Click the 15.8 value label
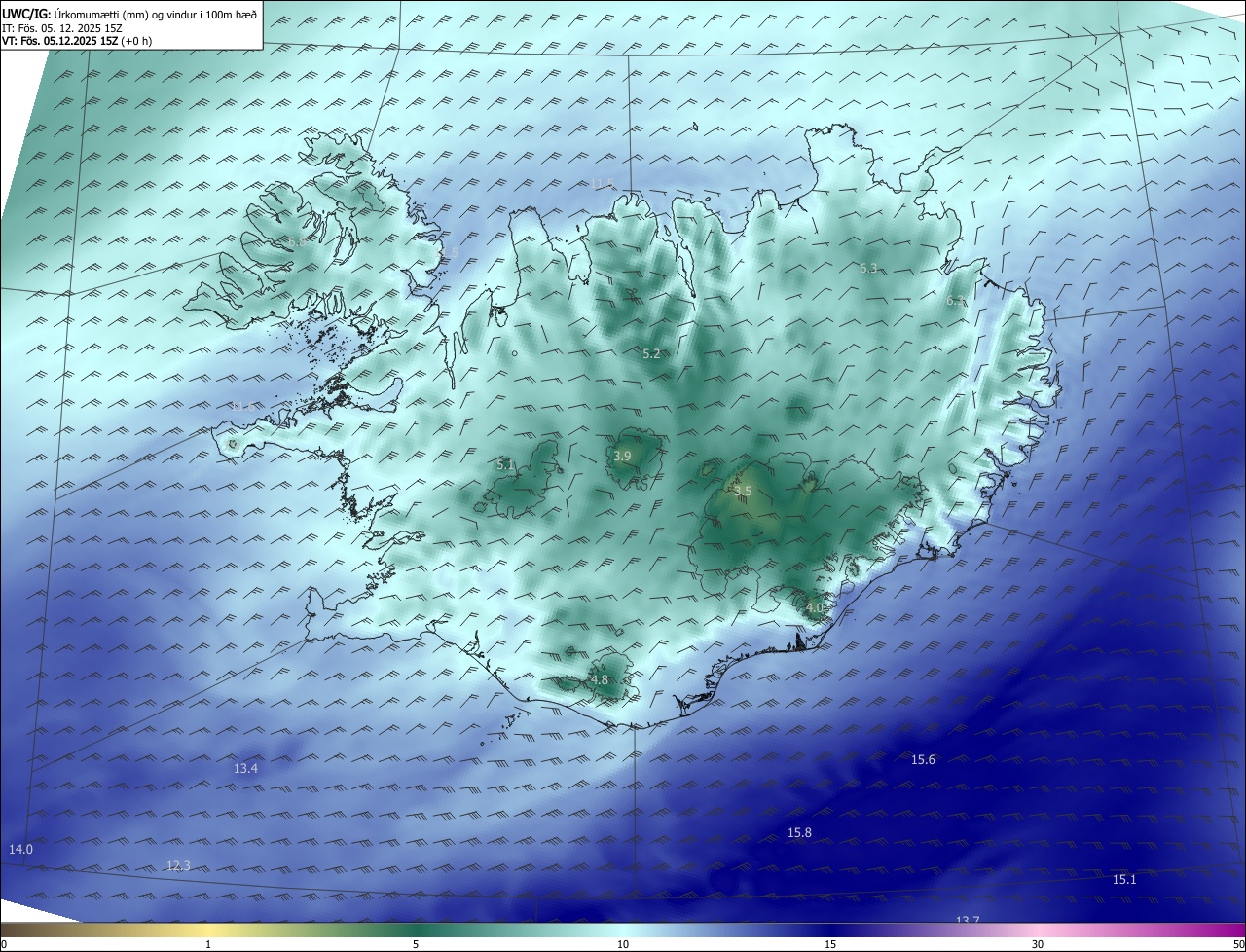Viewport: 1246px width, 952px height. click(799, 832)
